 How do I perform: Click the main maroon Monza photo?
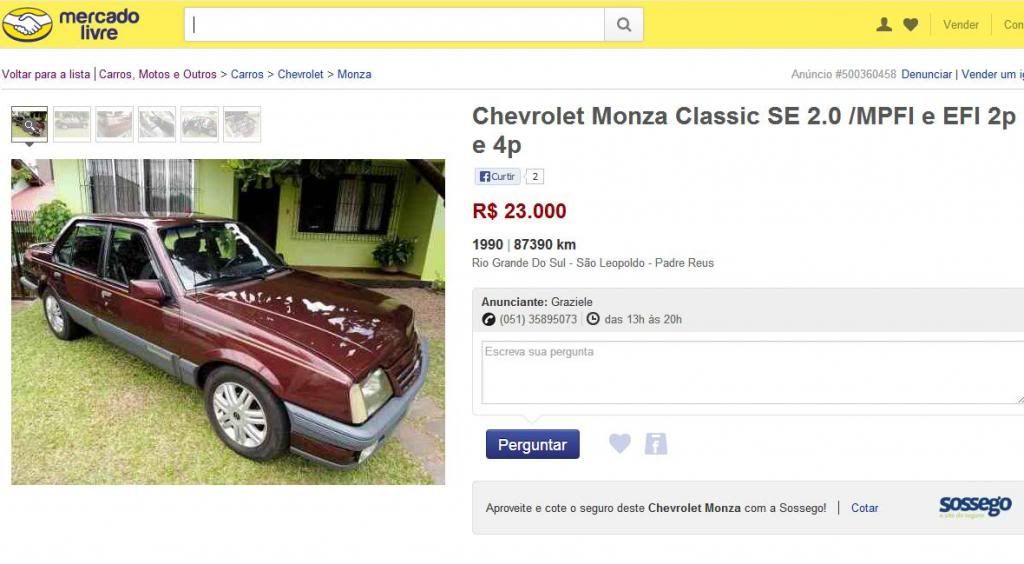[x=228, y=322]
